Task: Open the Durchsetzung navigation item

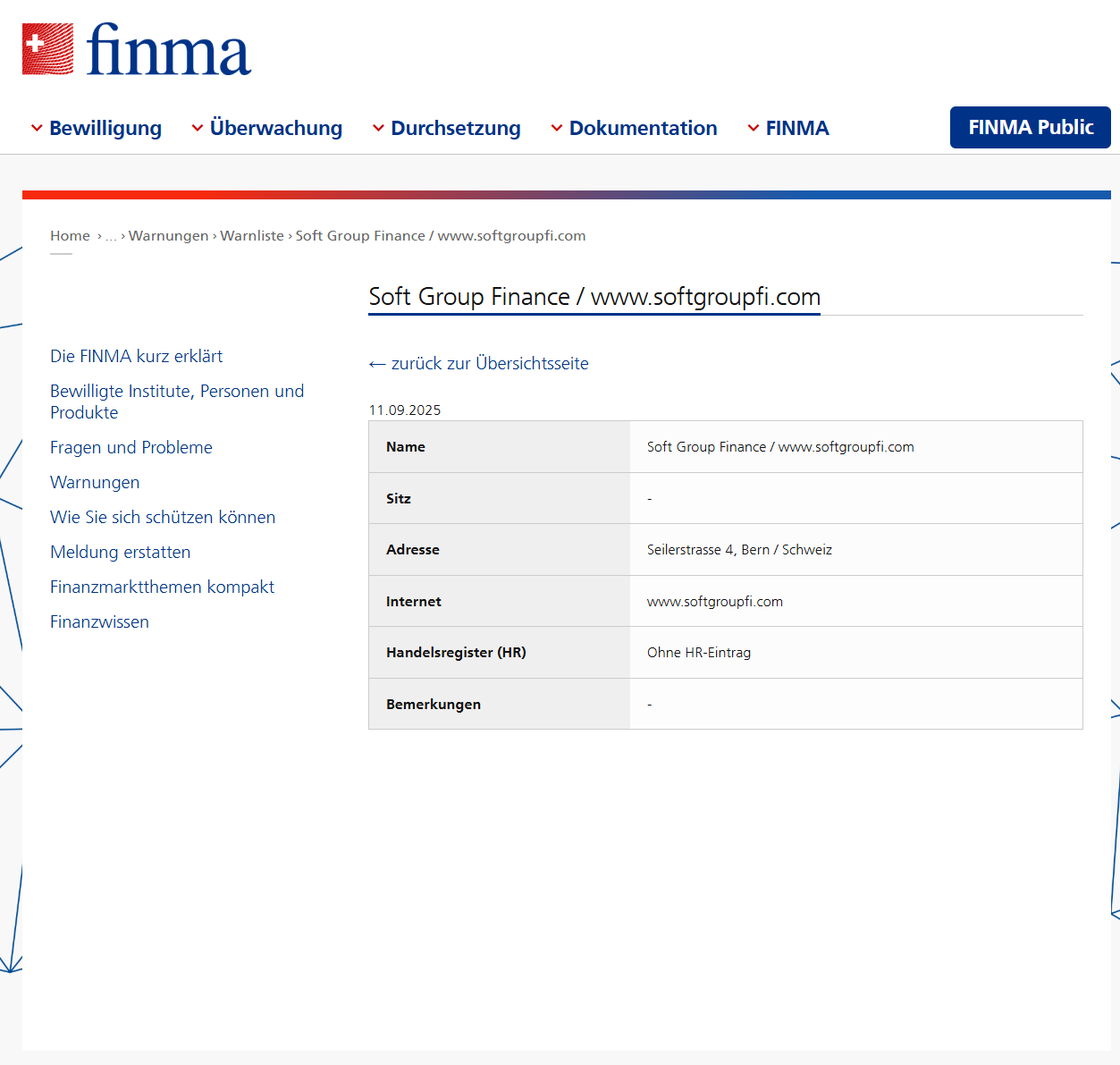Action: pyautogui.click(x=456, y=128)
